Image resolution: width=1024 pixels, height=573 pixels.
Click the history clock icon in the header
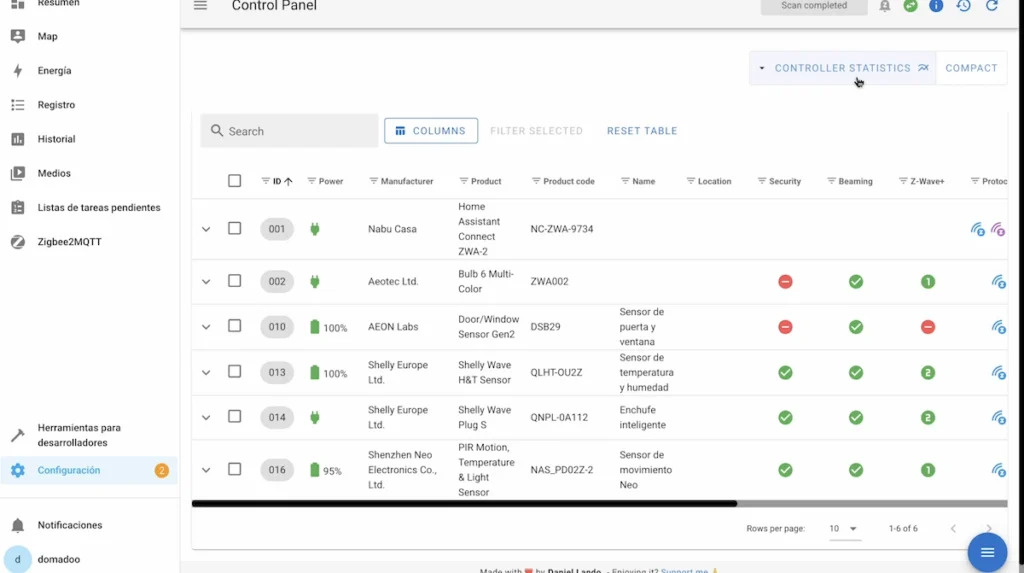(x=964, y=6)
